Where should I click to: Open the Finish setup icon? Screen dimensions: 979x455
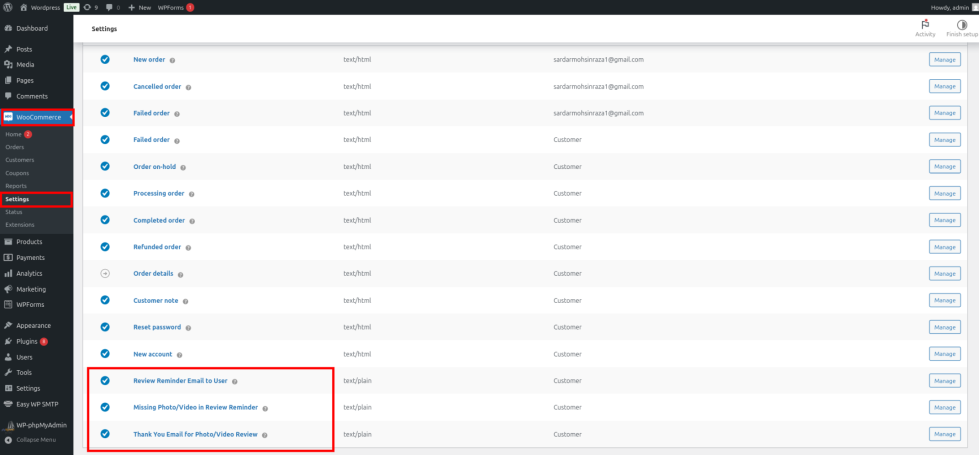[962, 24]
